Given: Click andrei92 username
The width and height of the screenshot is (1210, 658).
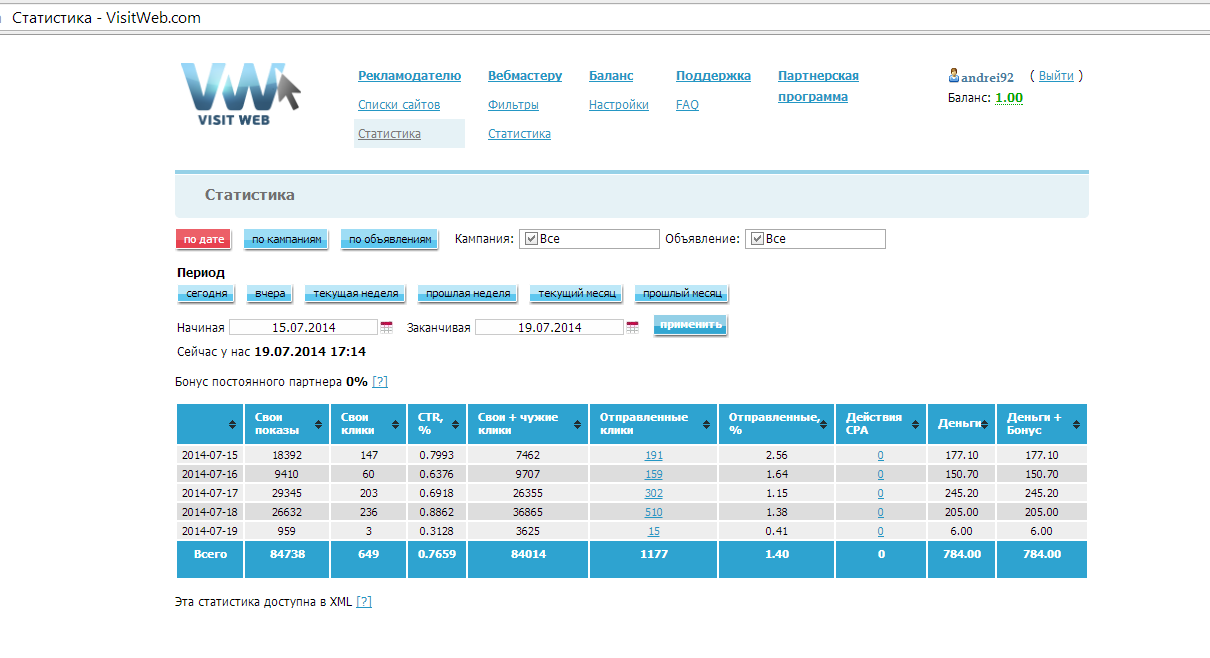Looking at the screenshot, I should [x=988, y=77].
